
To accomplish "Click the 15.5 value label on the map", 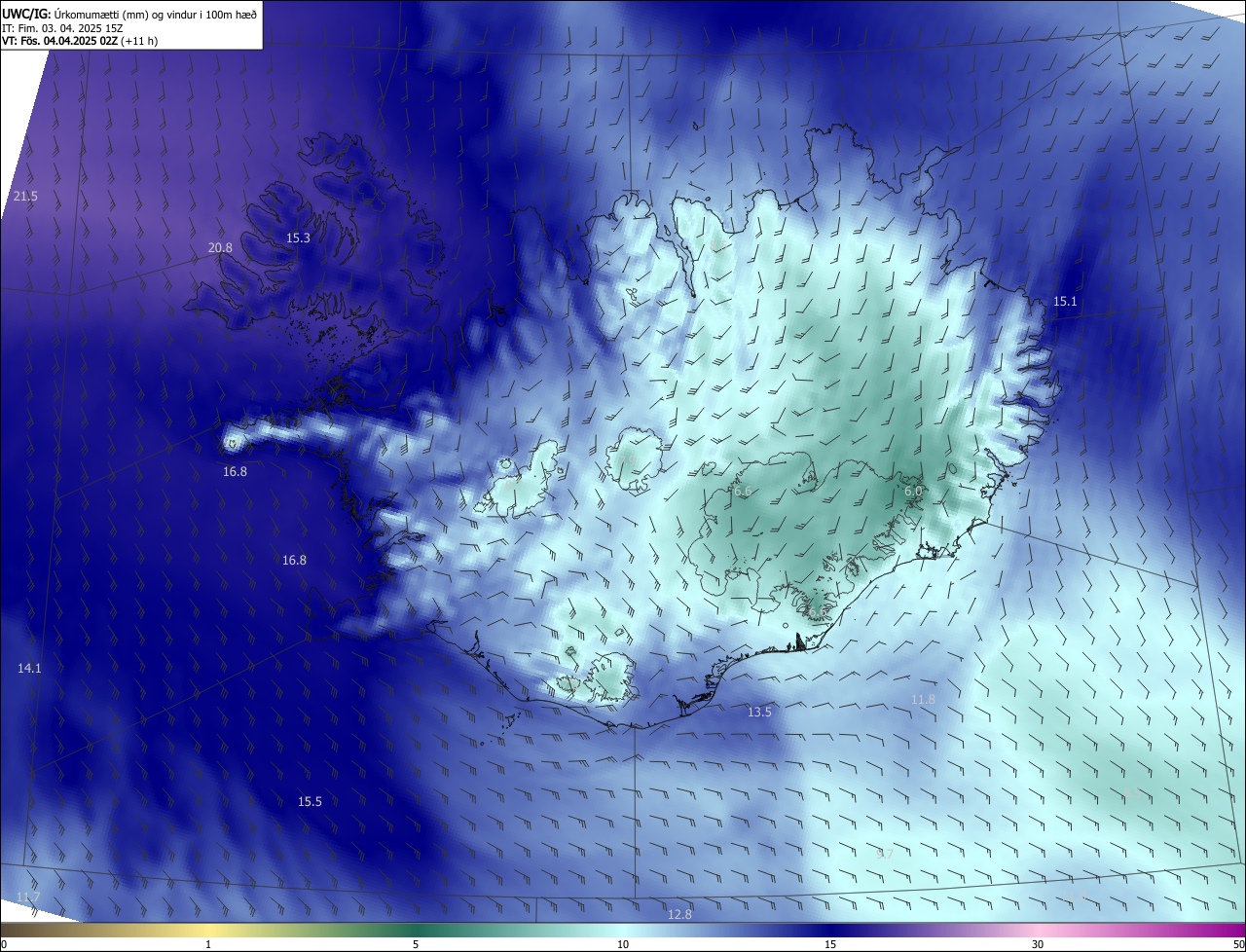I will coord(310,801).
